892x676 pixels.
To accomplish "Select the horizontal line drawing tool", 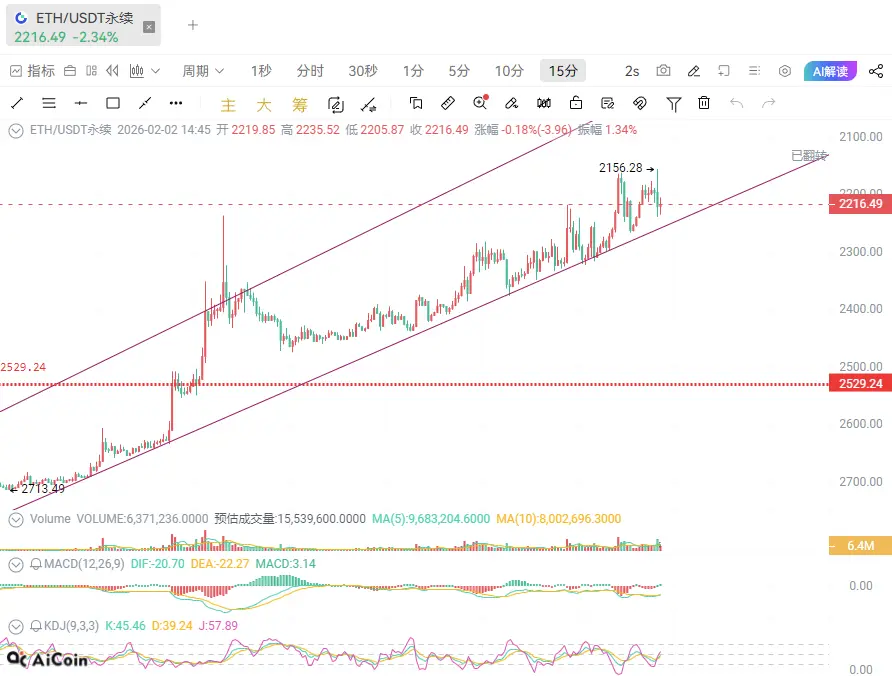I will [x=81, y=103].
